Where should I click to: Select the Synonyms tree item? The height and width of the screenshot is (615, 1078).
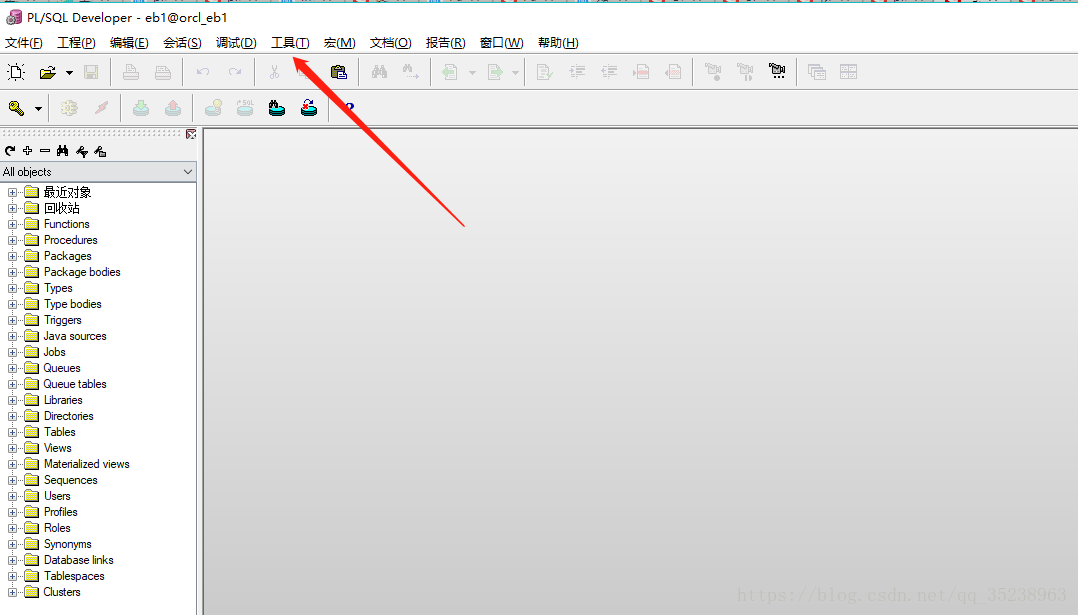[67, 544]
